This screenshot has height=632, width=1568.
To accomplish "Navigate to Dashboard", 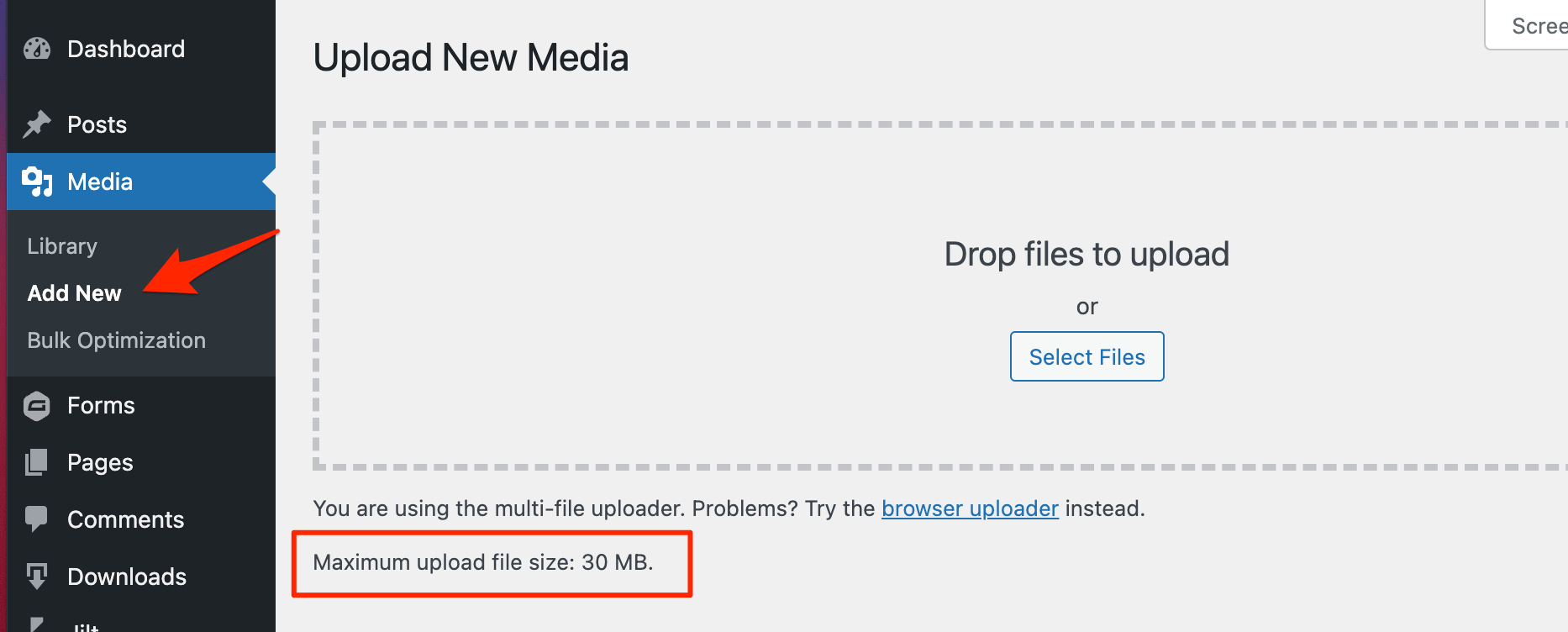I will coord(125,48).
